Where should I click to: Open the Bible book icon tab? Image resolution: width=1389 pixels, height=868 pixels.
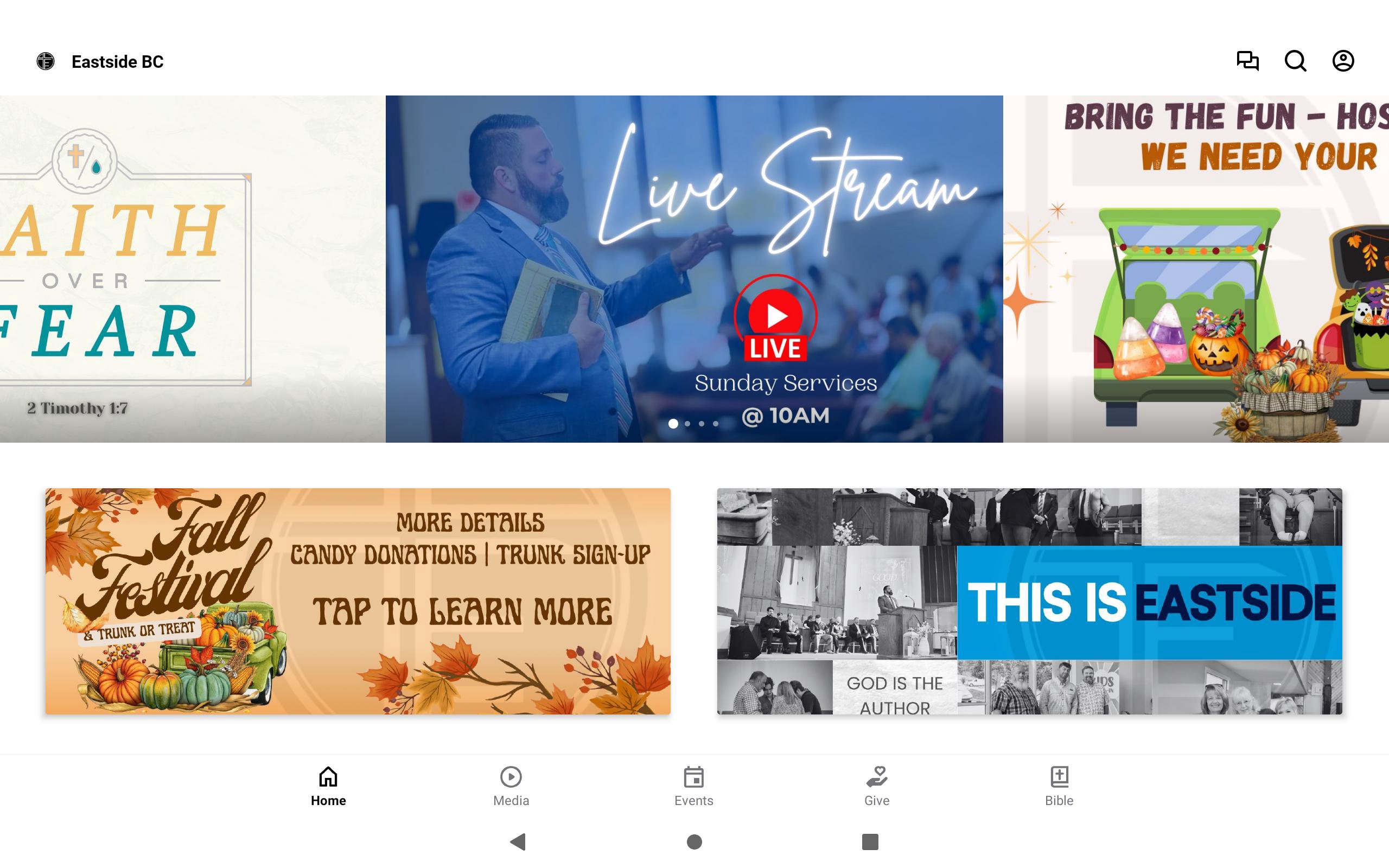pyautogui.click(x=1059, y=777)
